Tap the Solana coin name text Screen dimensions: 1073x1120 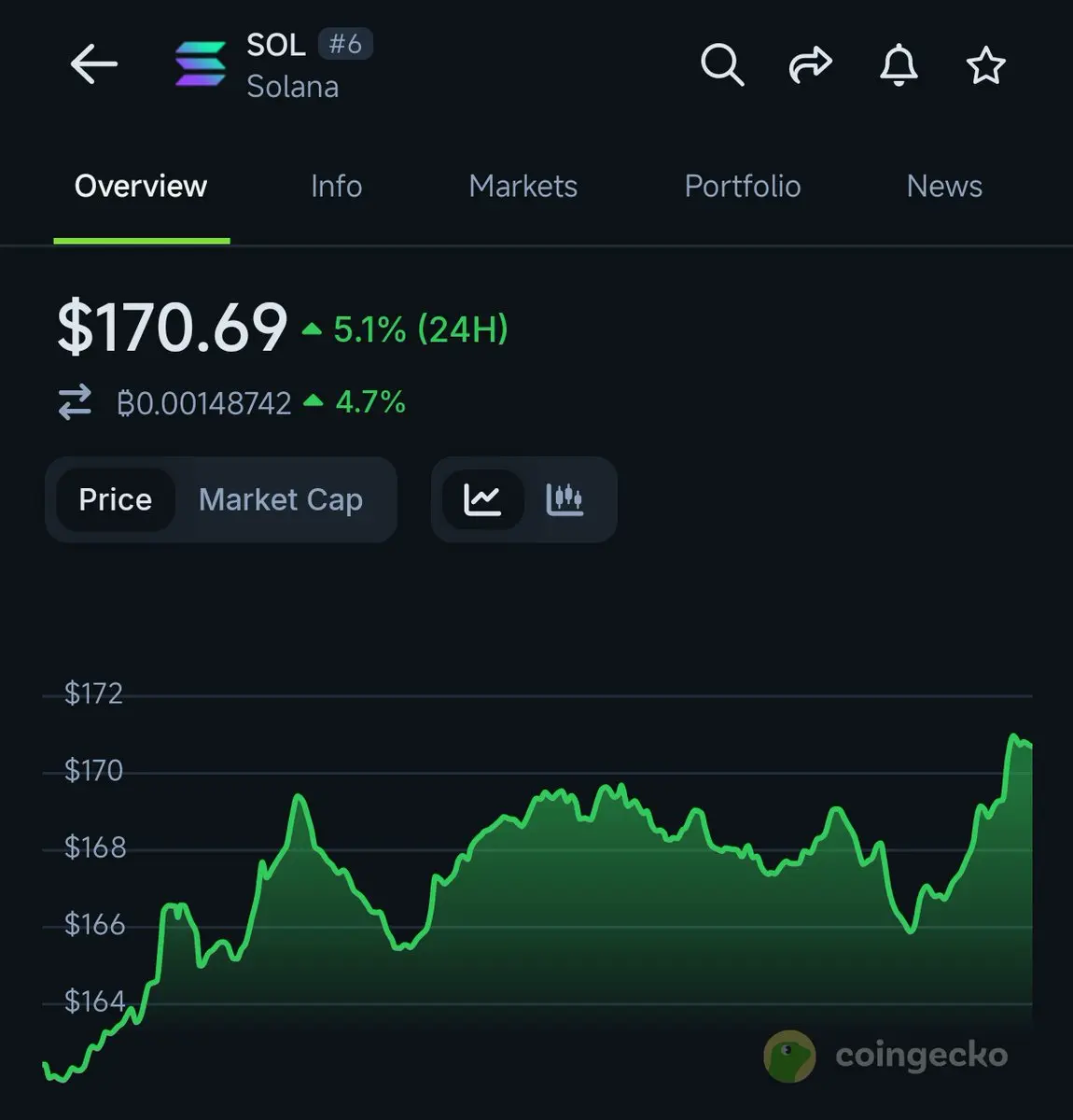click(292, 87)
